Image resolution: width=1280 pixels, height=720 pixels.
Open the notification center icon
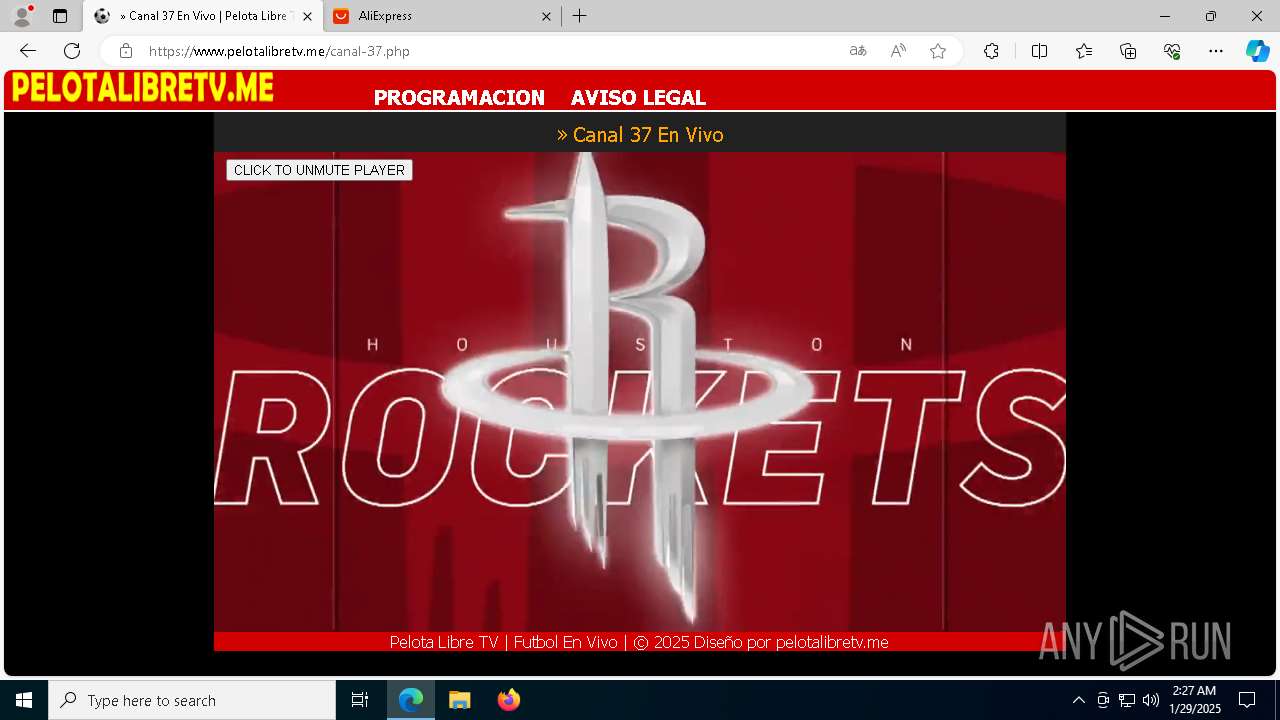(1247, 700)
